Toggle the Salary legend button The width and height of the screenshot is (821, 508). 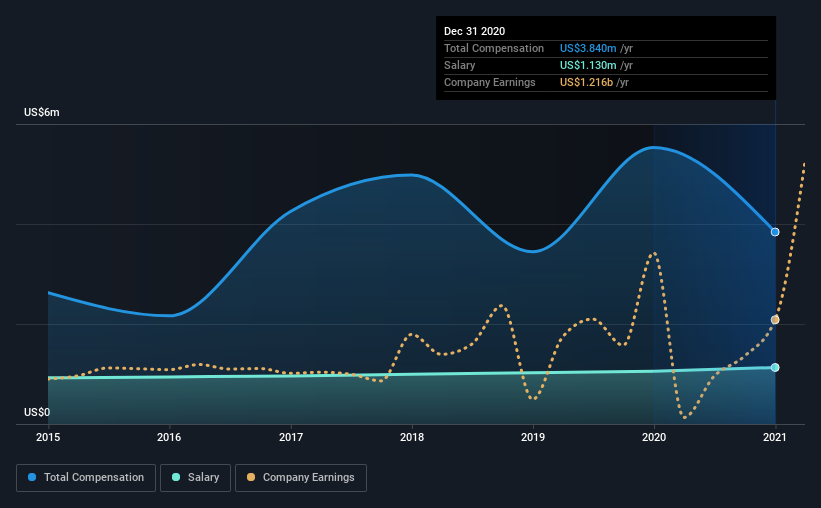tap(195, 478)
